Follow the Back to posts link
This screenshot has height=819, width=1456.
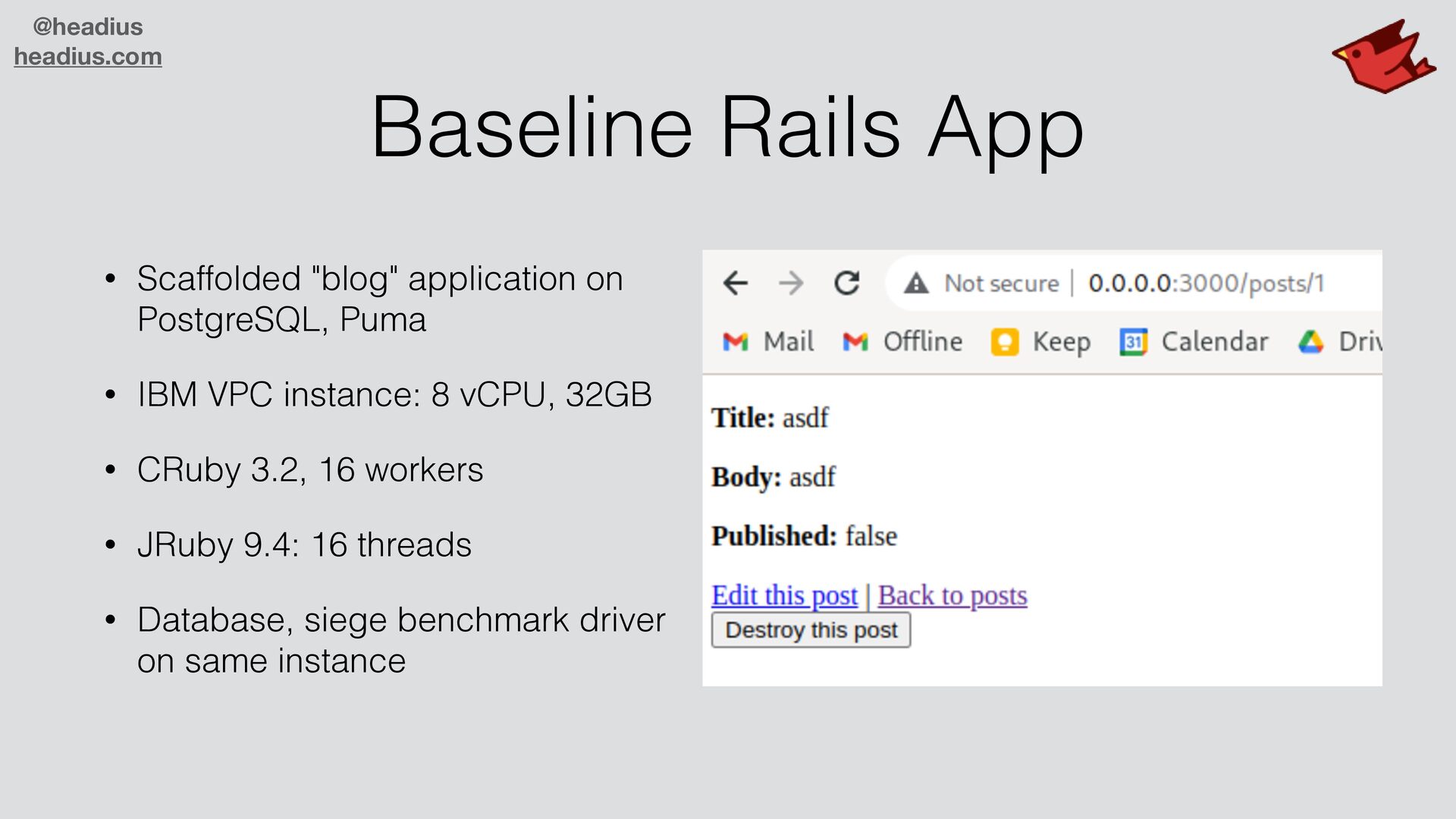click(952, 595)
